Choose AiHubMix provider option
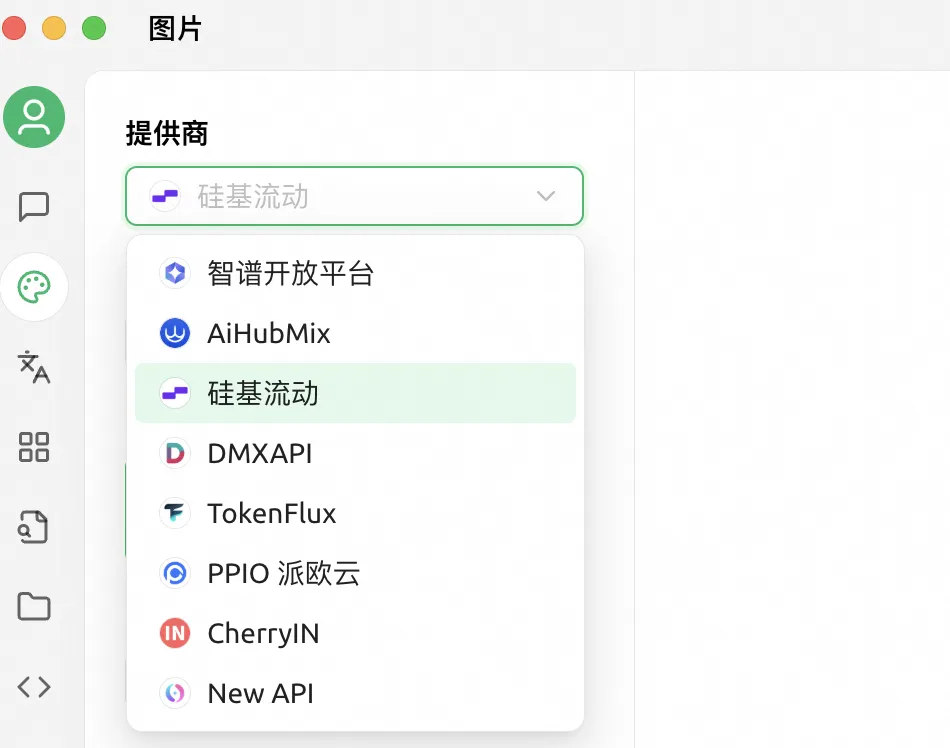Viewport: 950px width, 748px height. tap(268, 333)
